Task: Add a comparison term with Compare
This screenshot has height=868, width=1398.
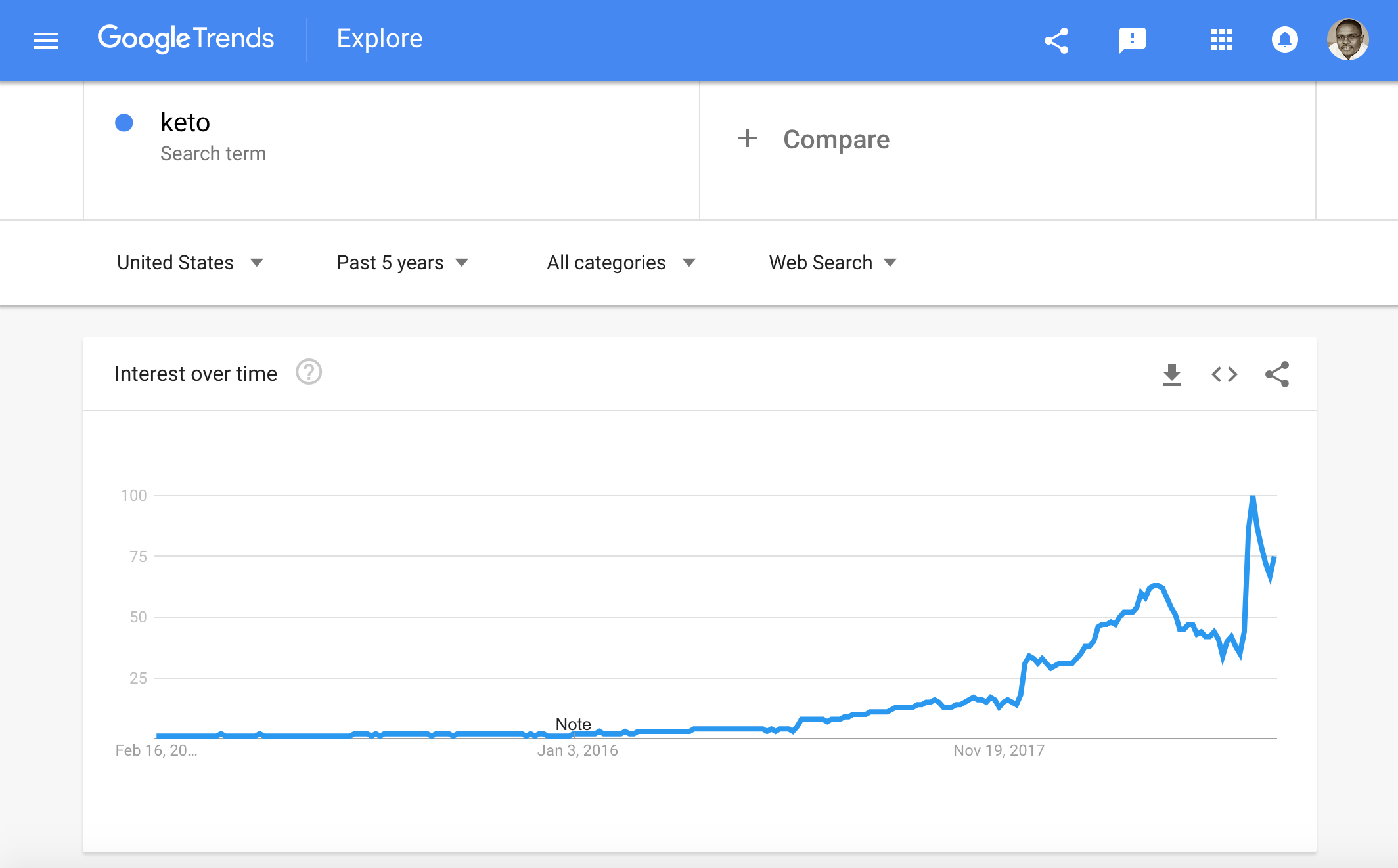Action: coord(813,139)
